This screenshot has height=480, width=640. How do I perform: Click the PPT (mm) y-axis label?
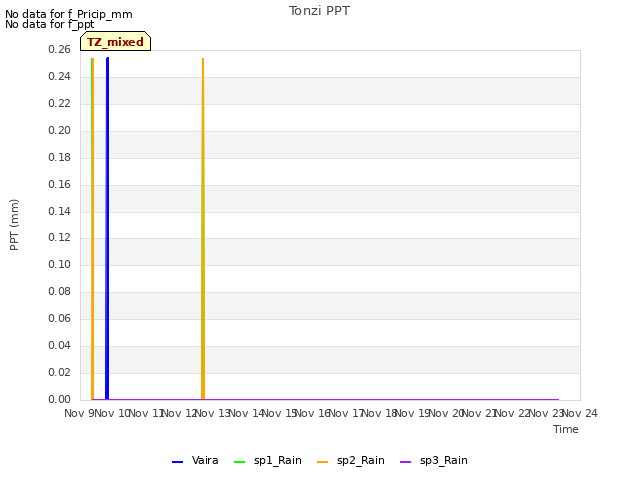14,225
